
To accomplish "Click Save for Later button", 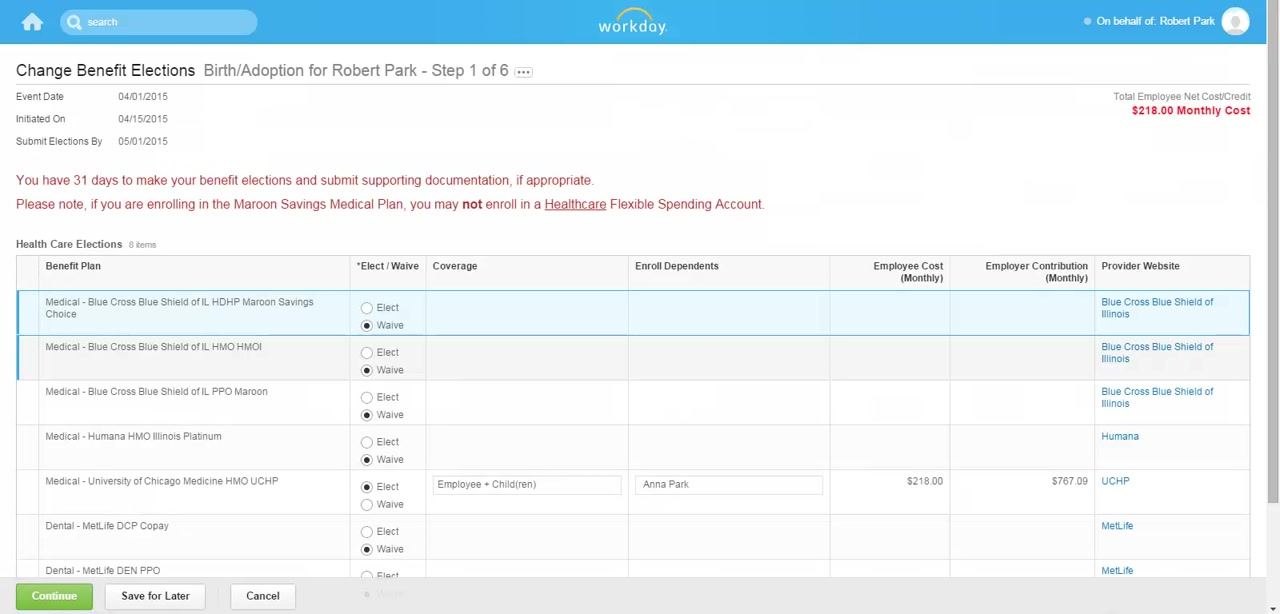I will (x=155, y=597).
